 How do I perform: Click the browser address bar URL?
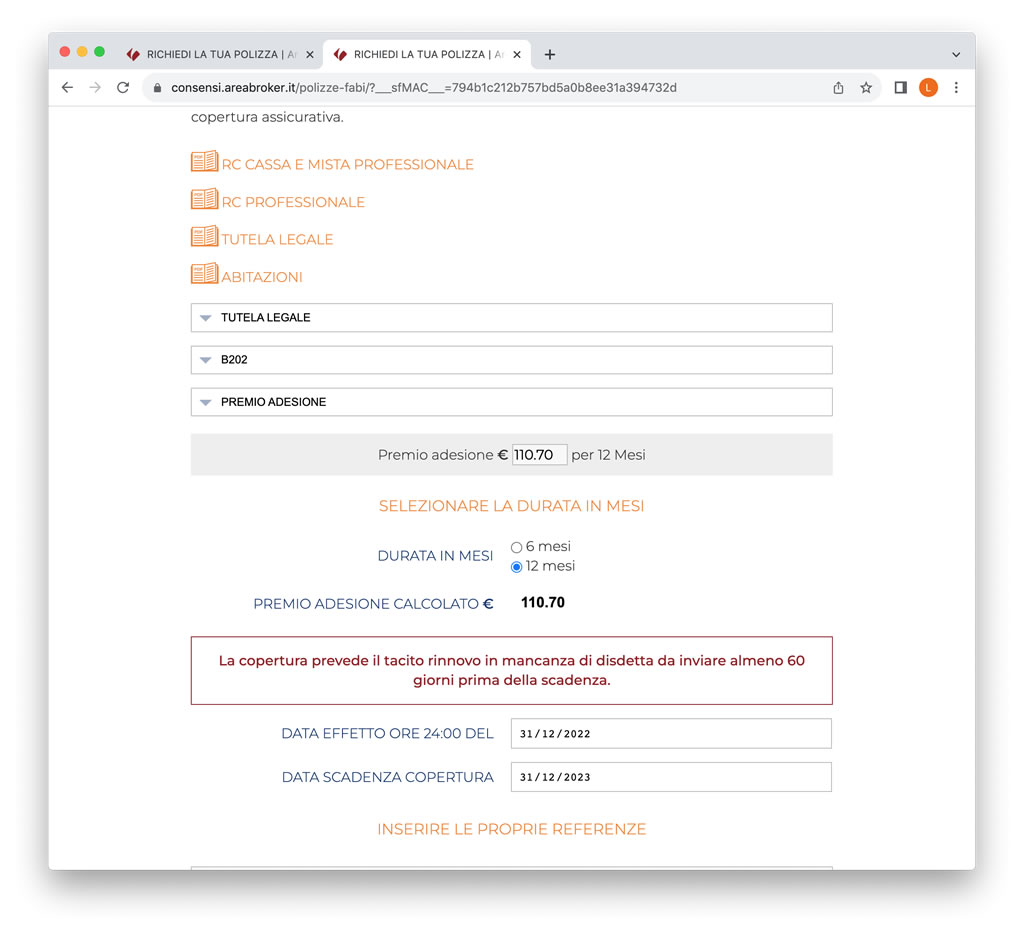(424, 88)
